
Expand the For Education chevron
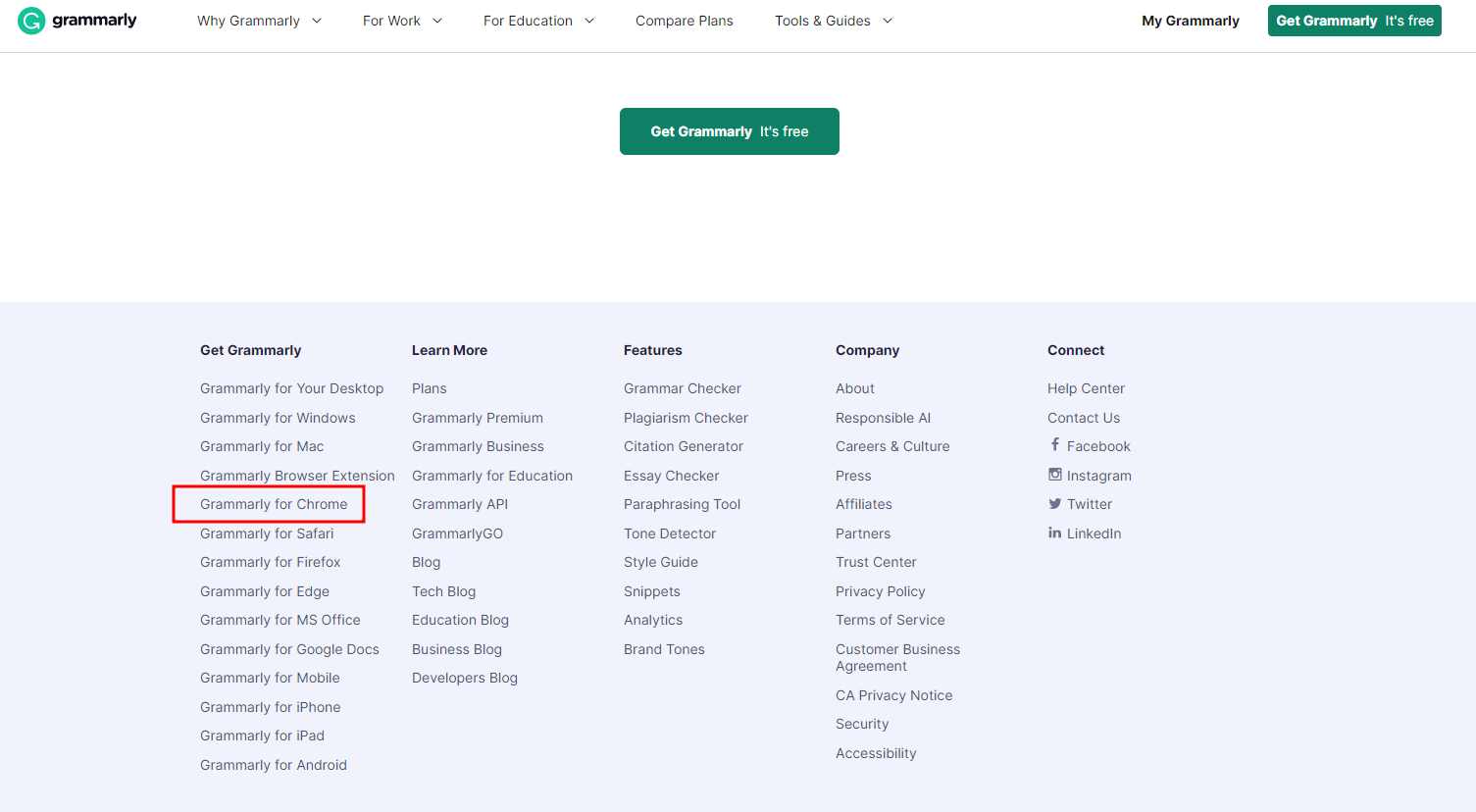click(589, 21)
